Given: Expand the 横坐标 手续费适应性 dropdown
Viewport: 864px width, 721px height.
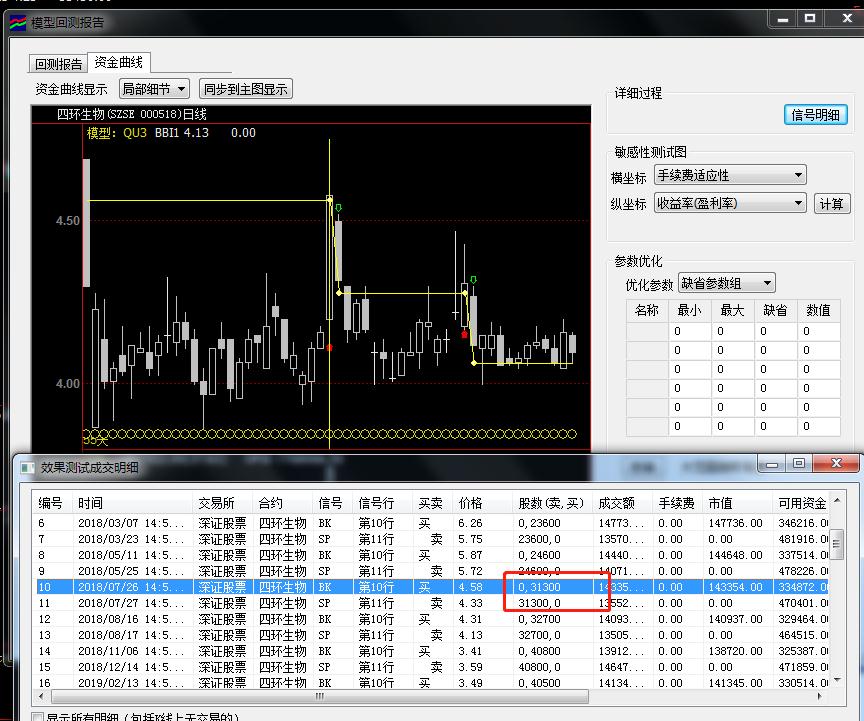Looking at the screenshot, I should pyautogui.click(x=730, y=176).
